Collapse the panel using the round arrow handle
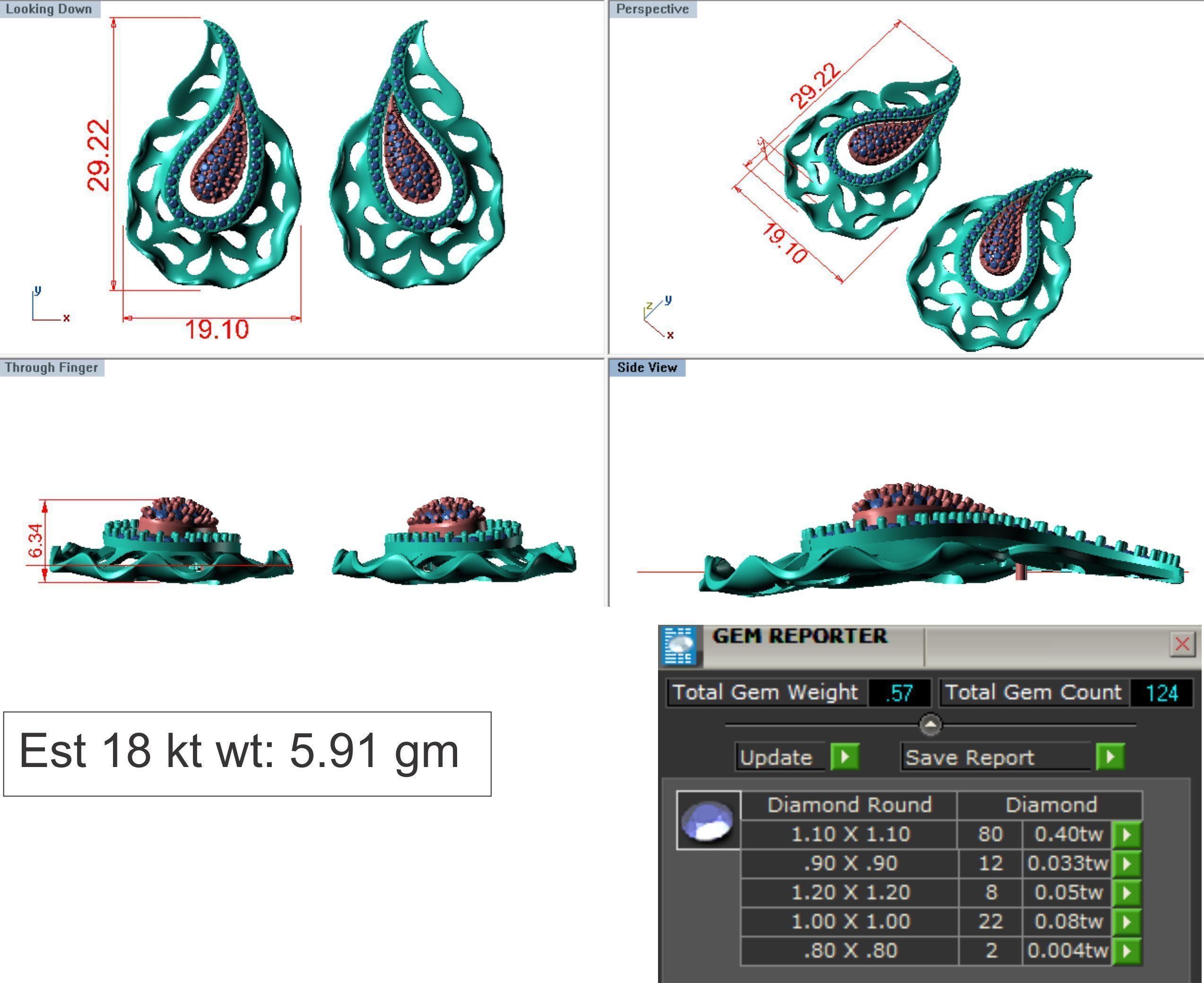Screen dimensions: 1204x983 click(x=930, y=725)
